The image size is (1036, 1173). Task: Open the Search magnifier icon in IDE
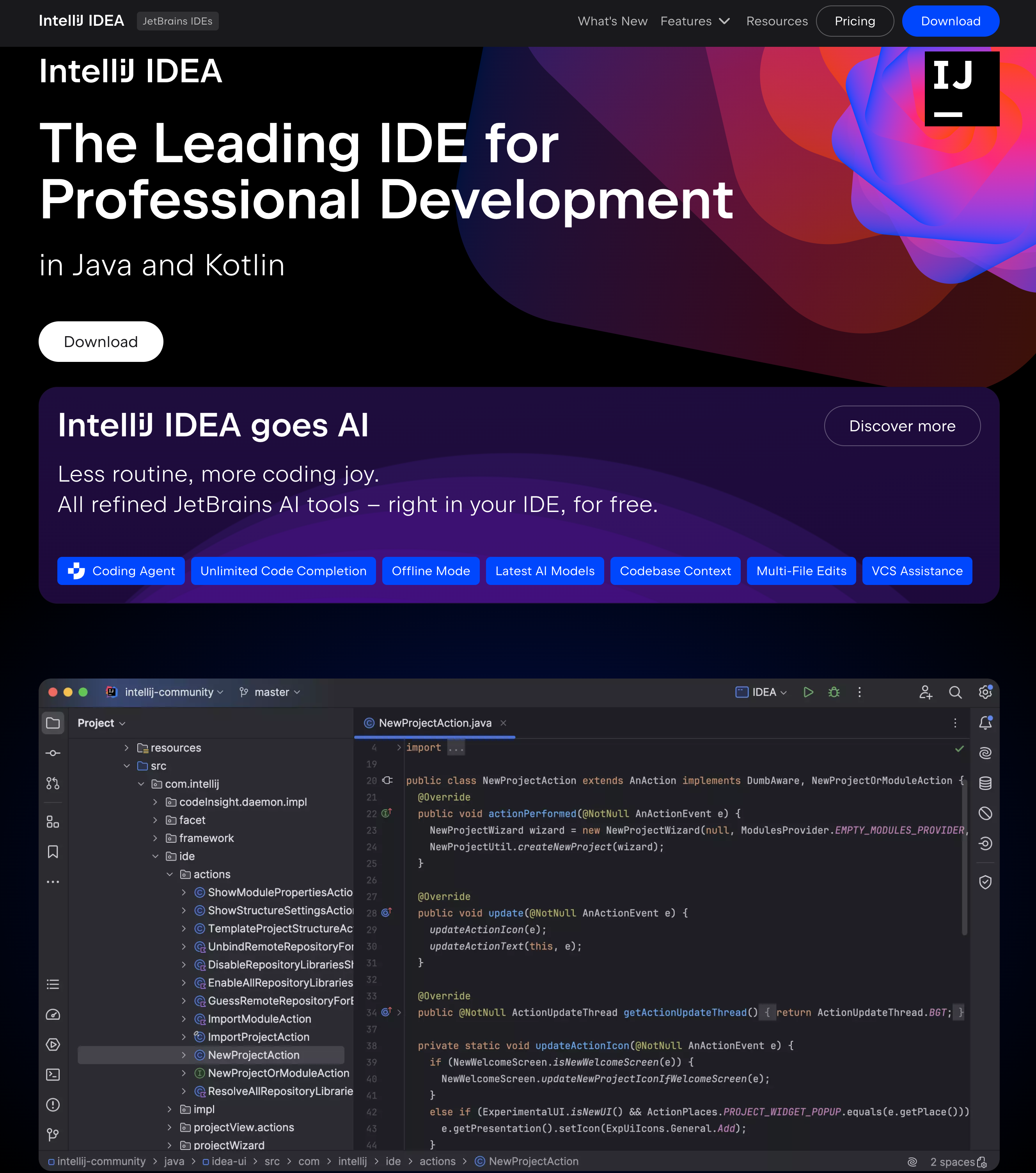point(955,692)
